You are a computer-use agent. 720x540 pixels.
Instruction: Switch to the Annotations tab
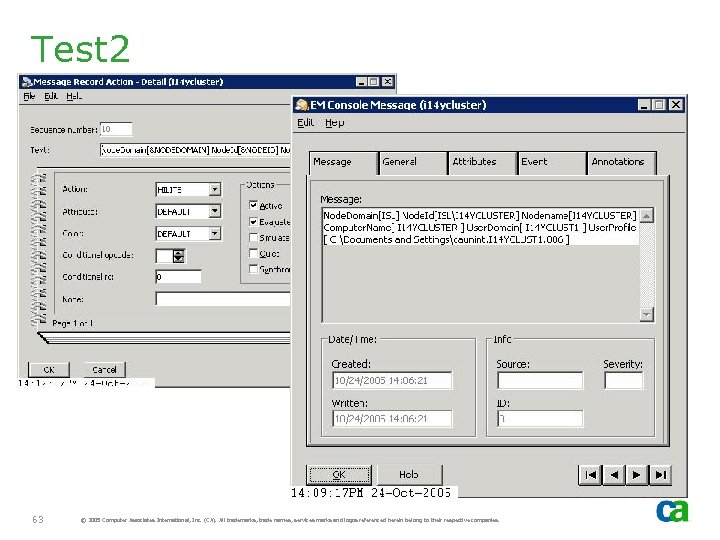(622, 162)
